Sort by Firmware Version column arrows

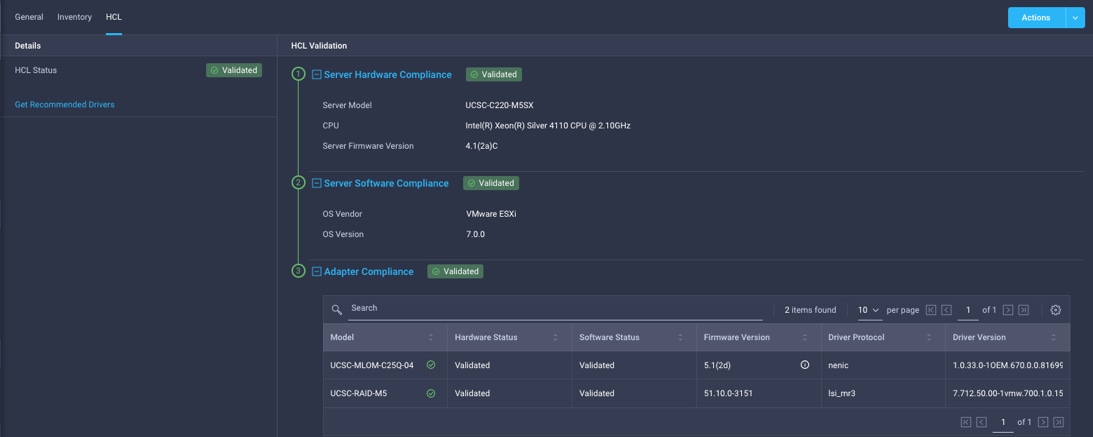tap(804, 337)
